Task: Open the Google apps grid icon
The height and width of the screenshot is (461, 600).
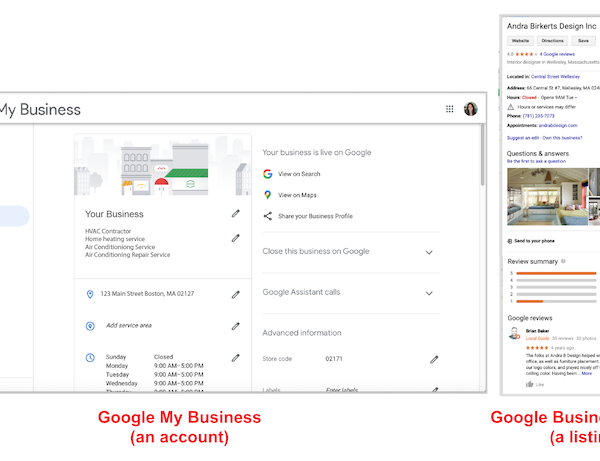Action: [449, 109]
